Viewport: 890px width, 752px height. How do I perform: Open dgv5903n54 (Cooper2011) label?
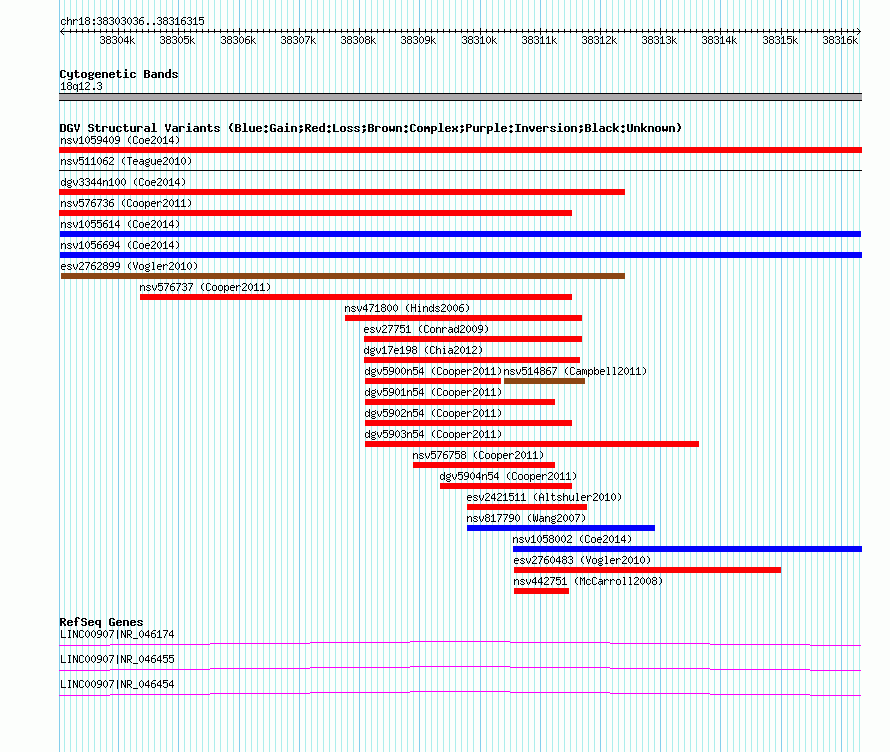(x=433, y=434)
